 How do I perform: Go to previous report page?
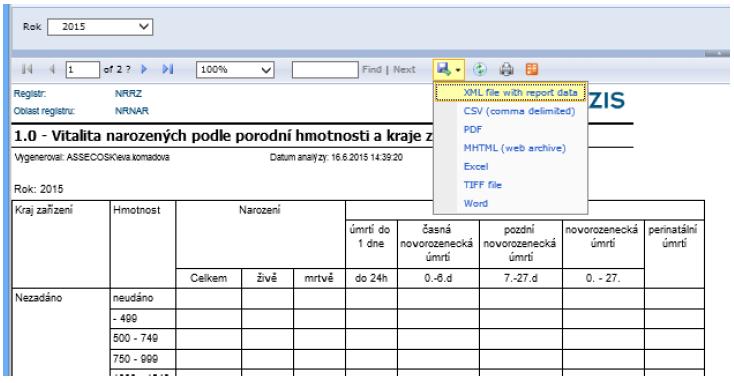(52, 70)
